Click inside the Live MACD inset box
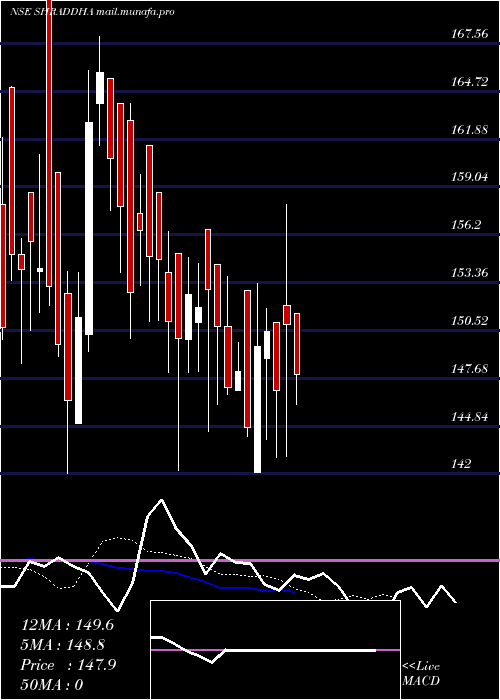 tap(275, 650)
